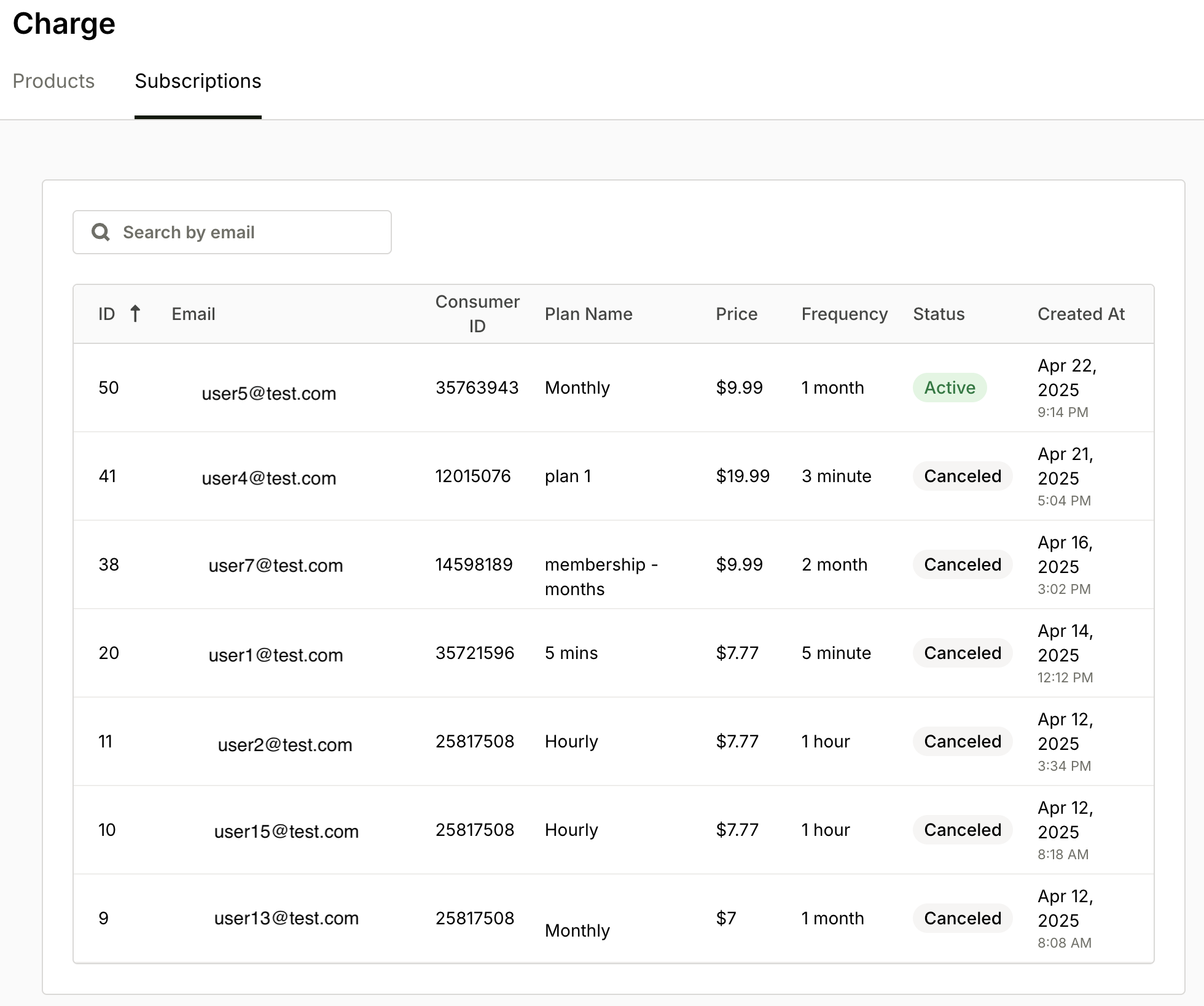Select the user15@test.com email cell

point(286,831)
